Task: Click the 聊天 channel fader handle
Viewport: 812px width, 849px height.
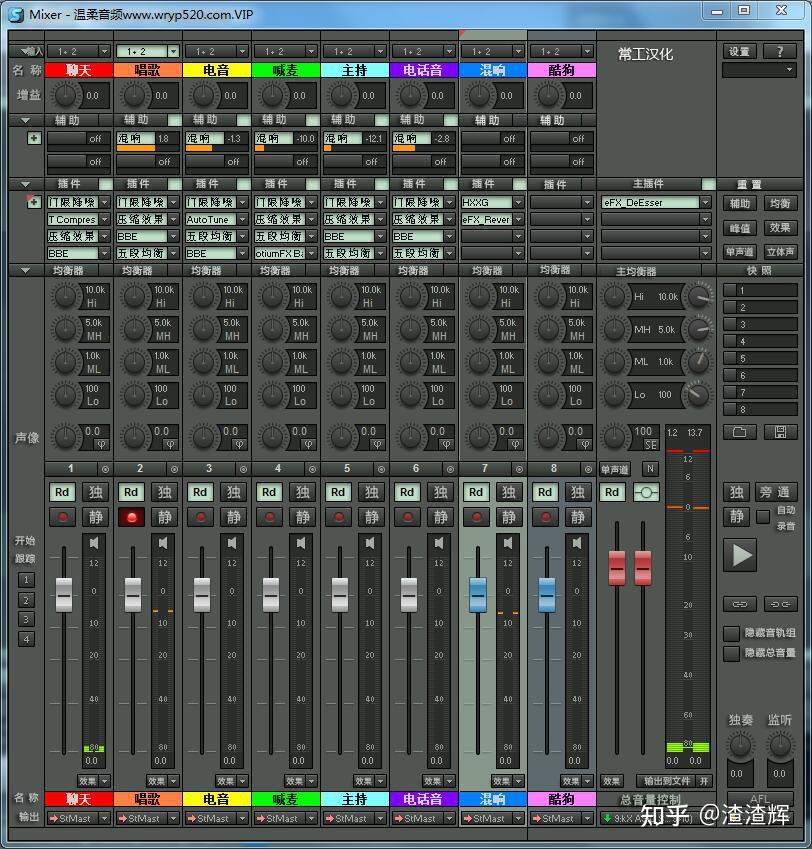Action: click(x=64, y=595)
